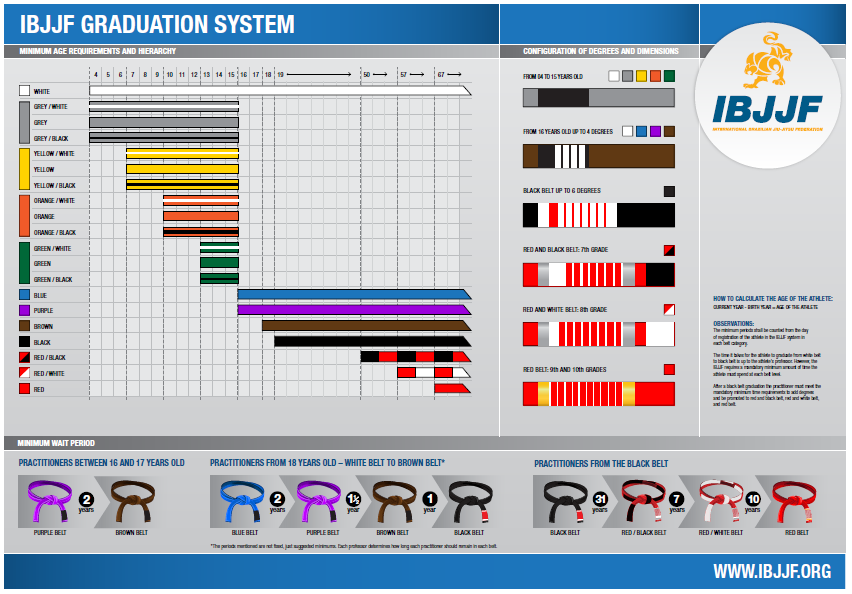852x594 pixels.
Task: Click the purple swatch next to From 16 Years Old
Action: pyautogui.click(x=655, y=132)
